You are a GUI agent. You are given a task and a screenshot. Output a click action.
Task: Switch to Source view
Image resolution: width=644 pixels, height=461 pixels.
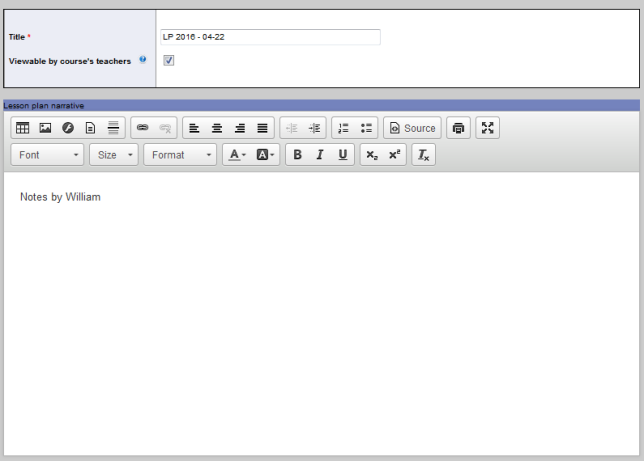[412, 128]
